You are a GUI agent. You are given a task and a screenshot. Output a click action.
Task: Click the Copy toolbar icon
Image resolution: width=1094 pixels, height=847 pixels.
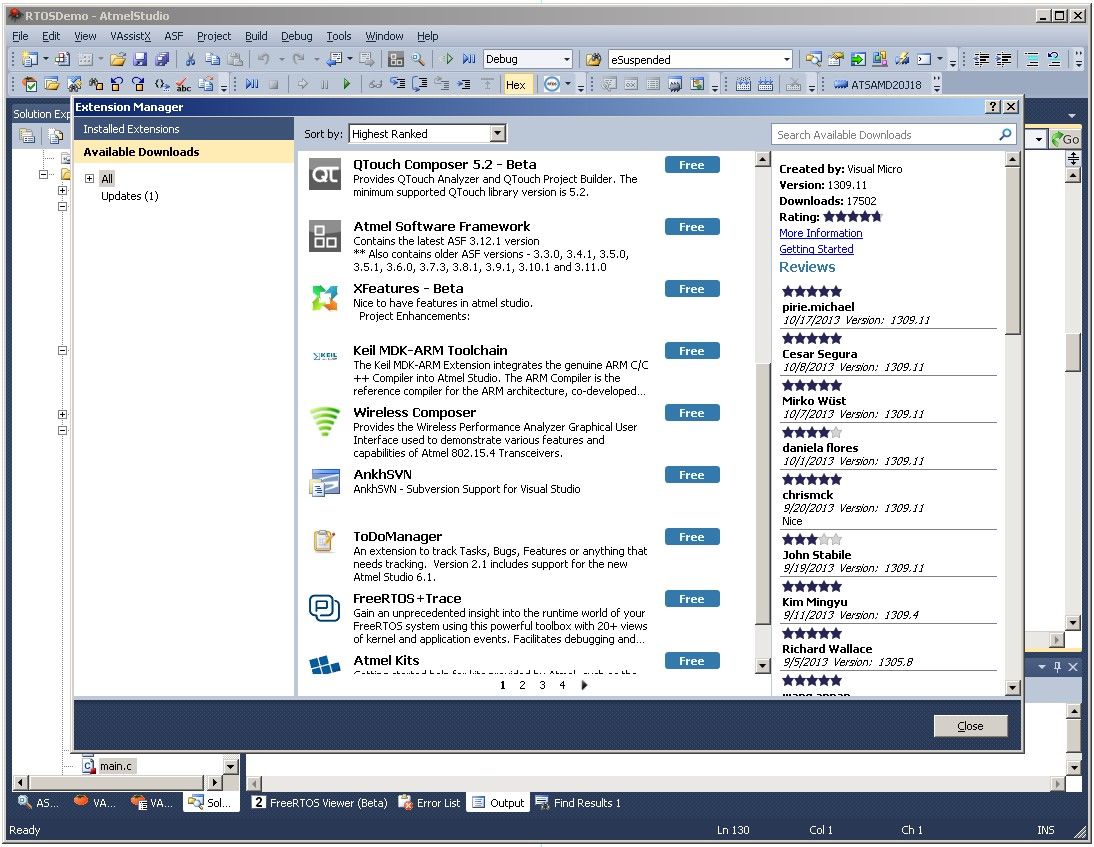213,60
